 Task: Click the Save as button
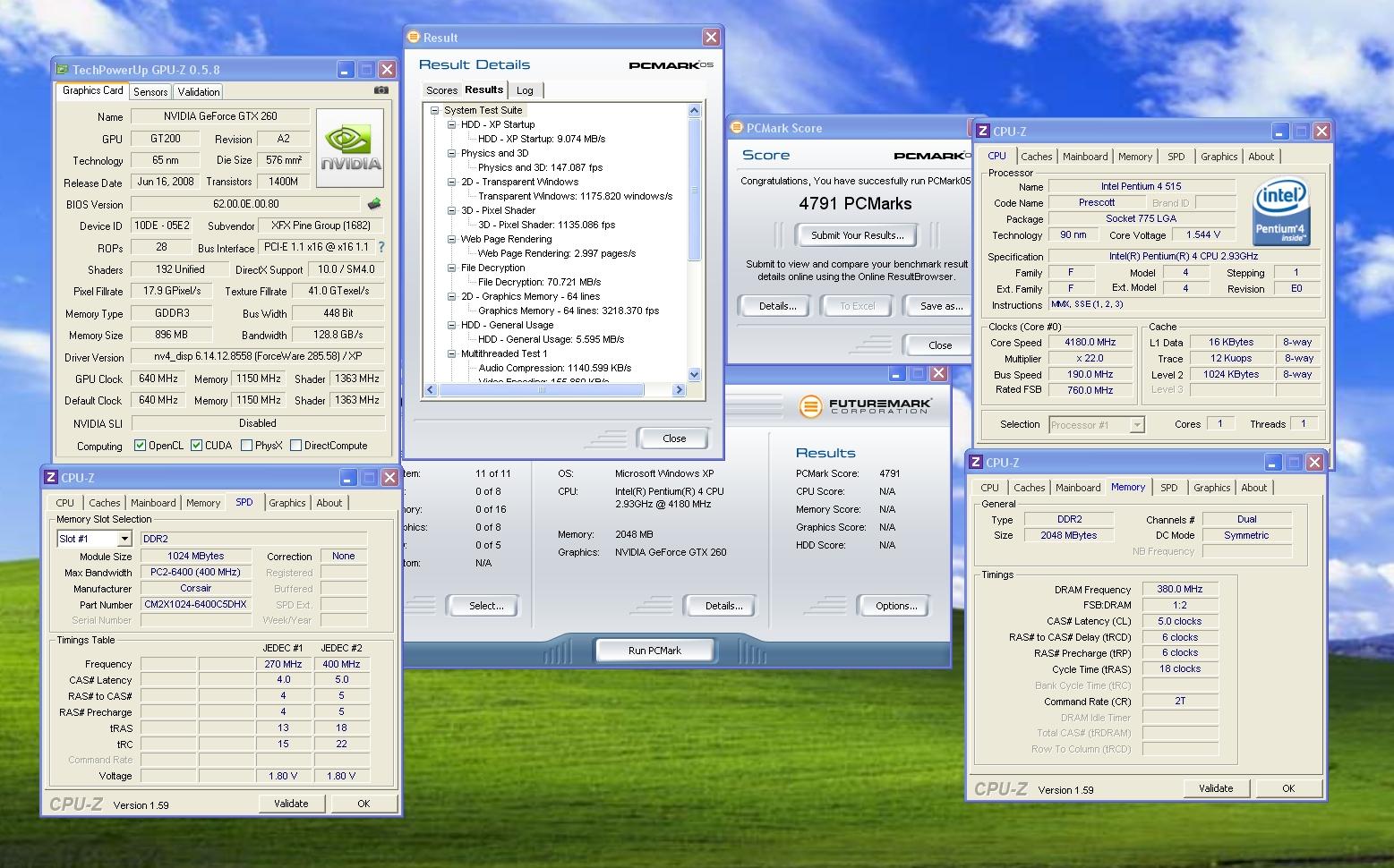coord(940,306)
